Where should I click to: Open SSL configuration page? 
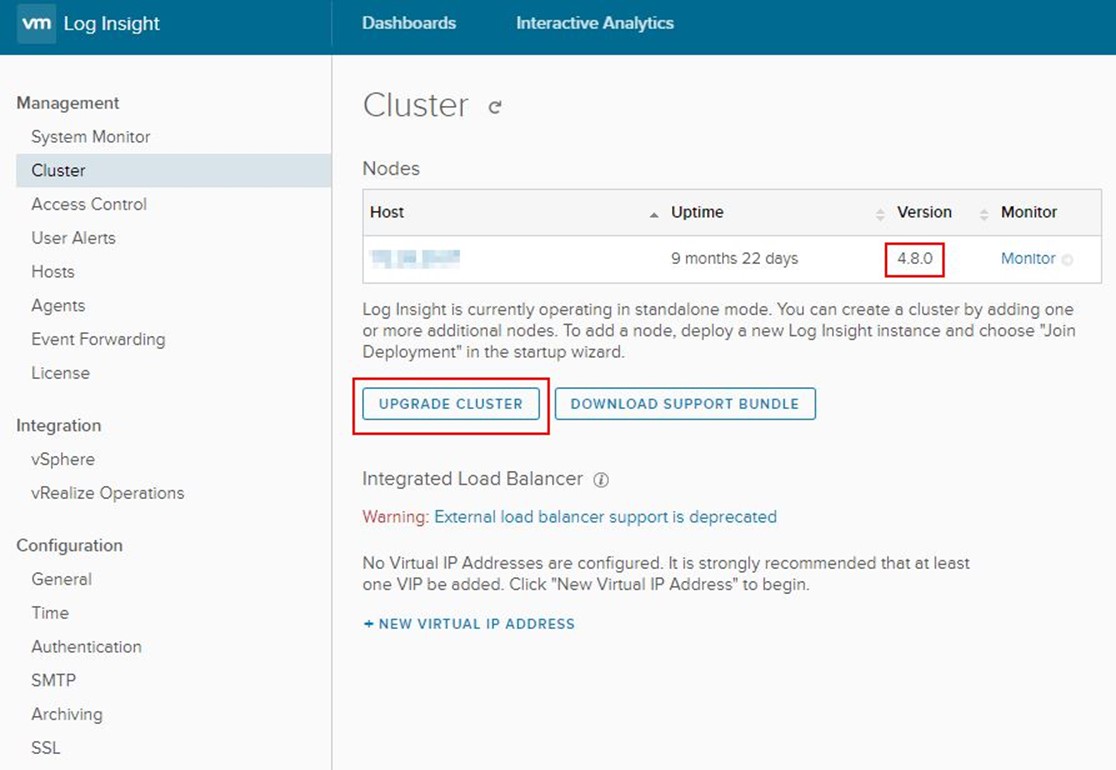point(46,748)
